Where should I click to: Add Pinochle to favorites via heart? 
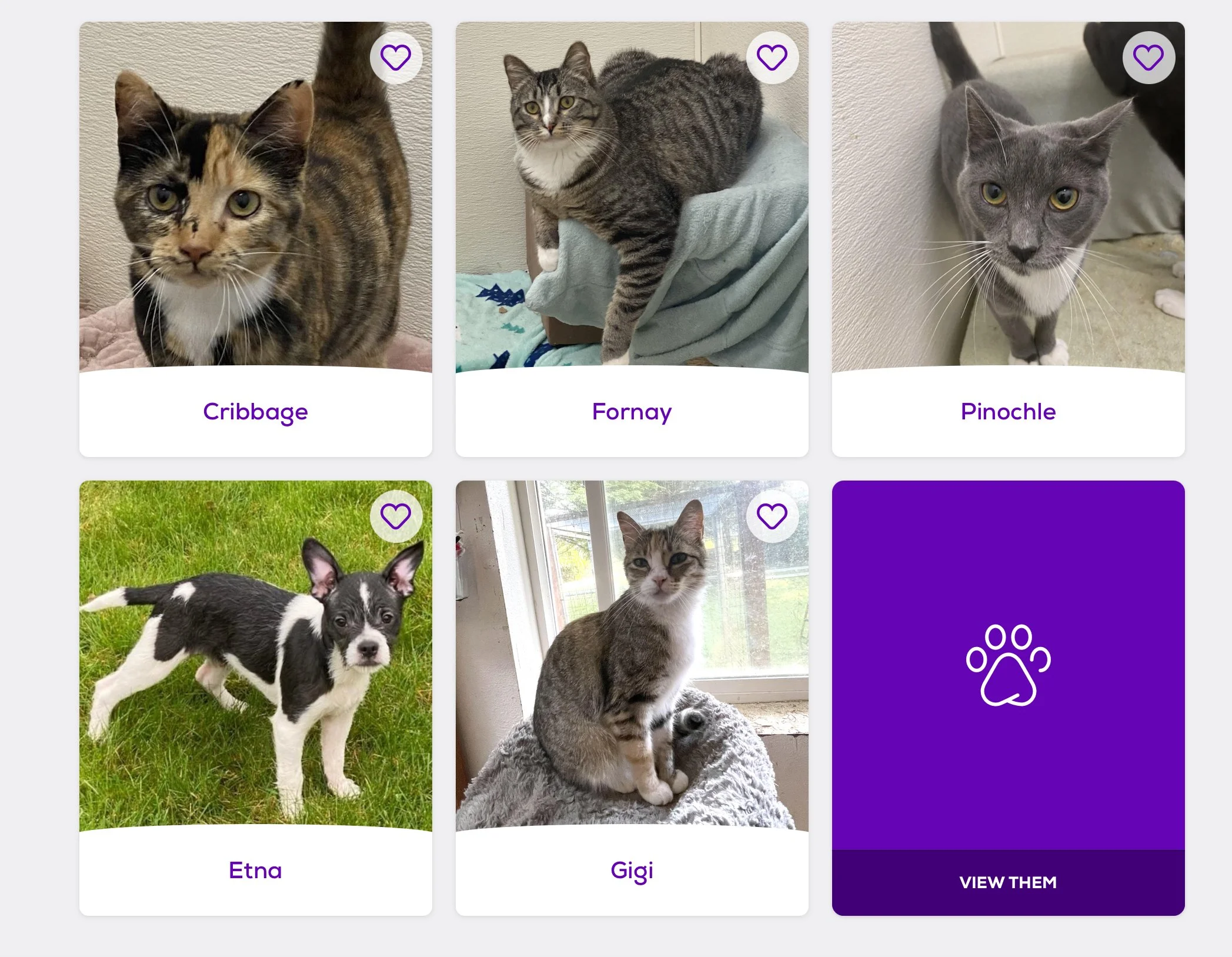(1148, 58)
